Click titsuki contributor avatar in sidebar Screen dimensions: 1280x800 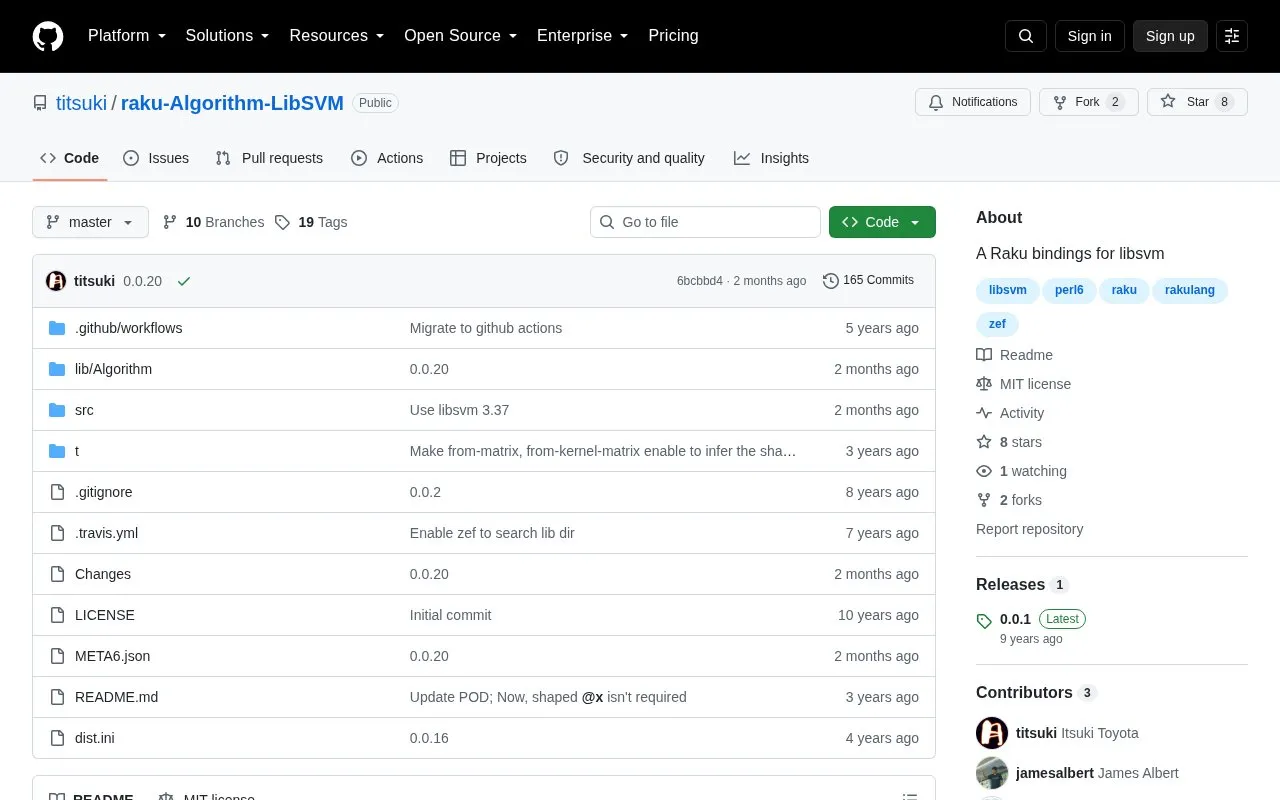click(x=992, y=733)
